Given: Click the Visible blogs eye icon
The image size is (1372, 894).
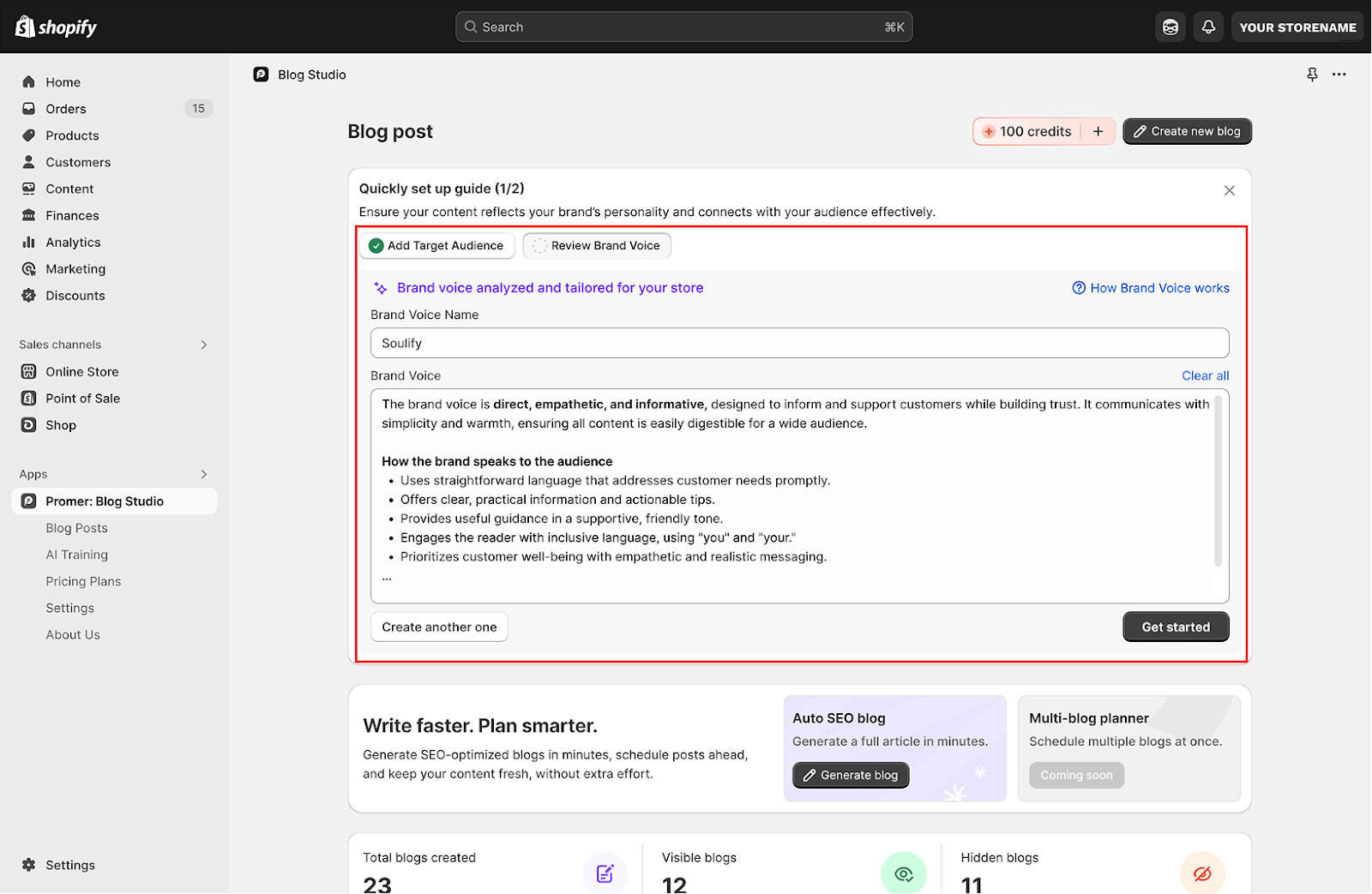Looking at the screenshot, I should [904, 873].
